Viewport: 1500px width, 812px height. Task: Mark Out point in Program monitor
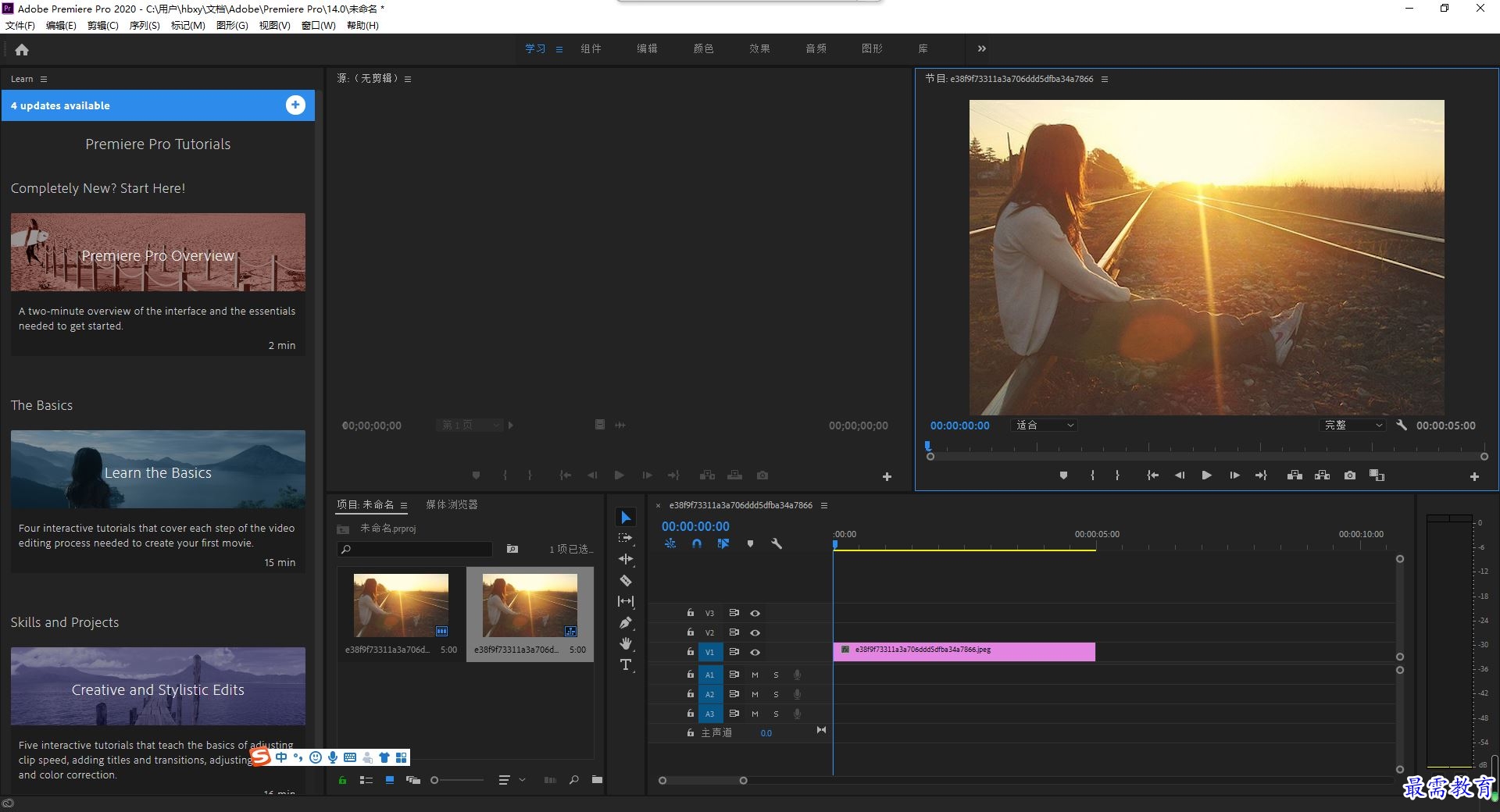(1117, 475)
